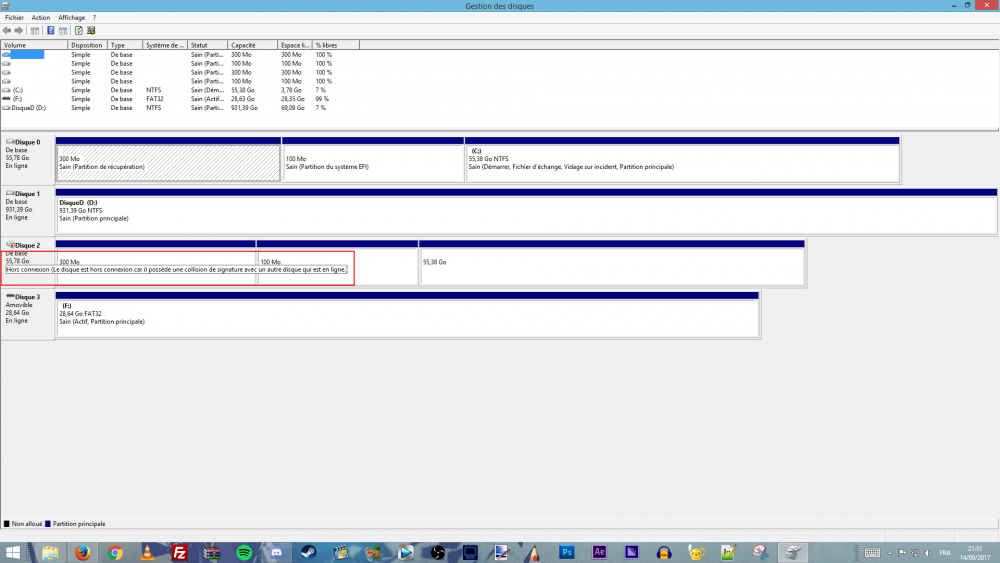1000x563 pixels.
Task: Select the Disque 3 removable disk label
Action: (x=27, y=314)
